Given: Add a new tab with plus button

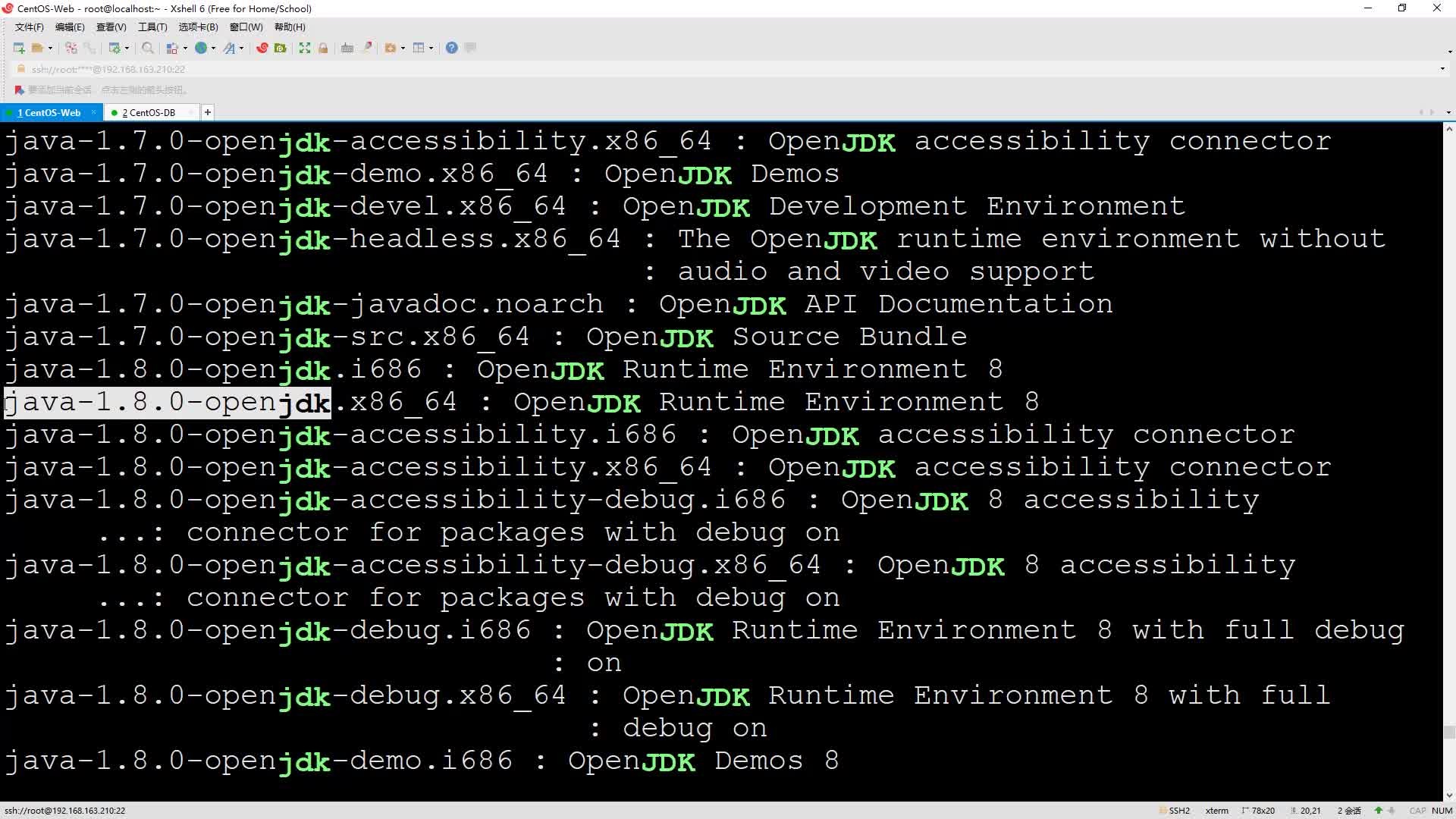Looking at the screenshot, I should [x=207, y=112].
